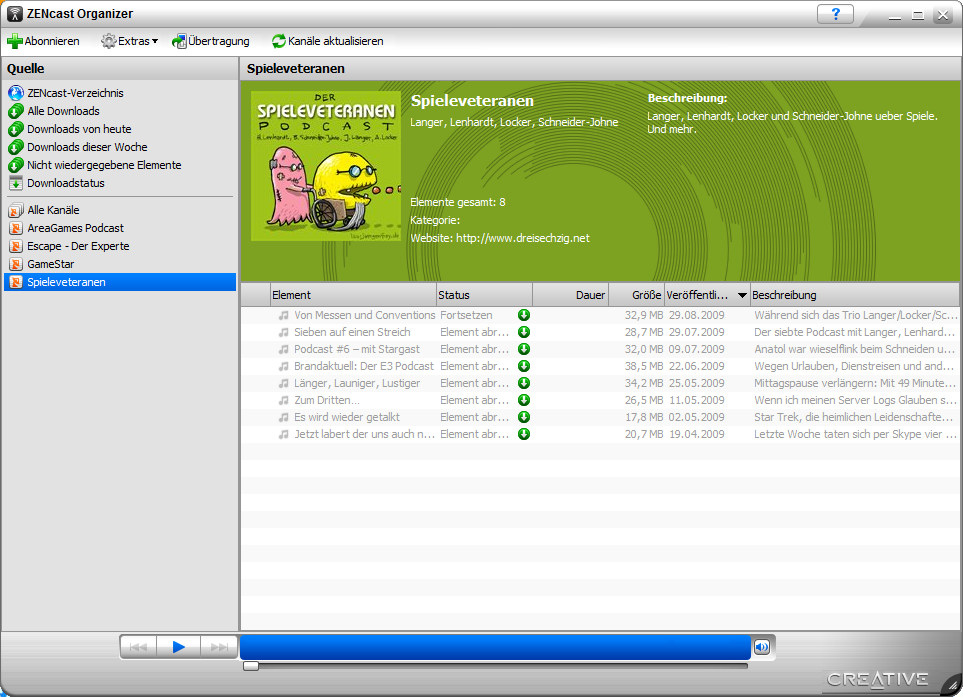Click the blue playback display bar

tap(495, 647)
